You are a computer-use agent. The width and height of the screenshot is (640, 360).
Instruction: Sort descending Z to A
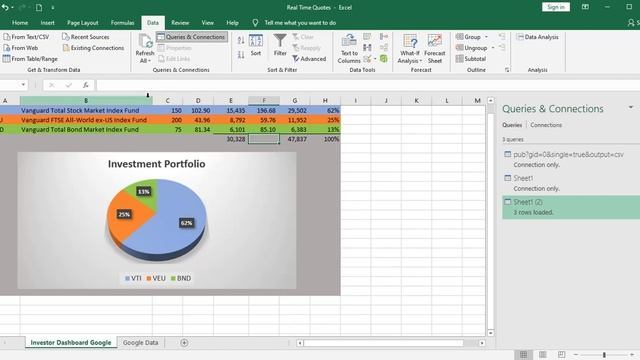coord(241,55)
